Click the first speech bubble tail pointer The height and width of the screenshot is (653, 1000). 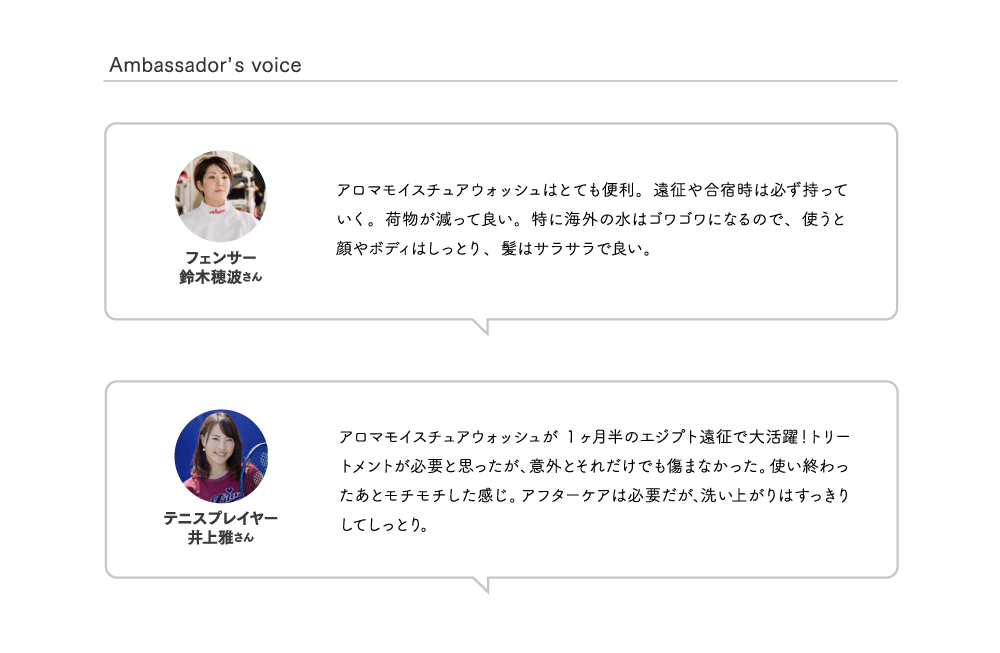[x=482, y=326]
